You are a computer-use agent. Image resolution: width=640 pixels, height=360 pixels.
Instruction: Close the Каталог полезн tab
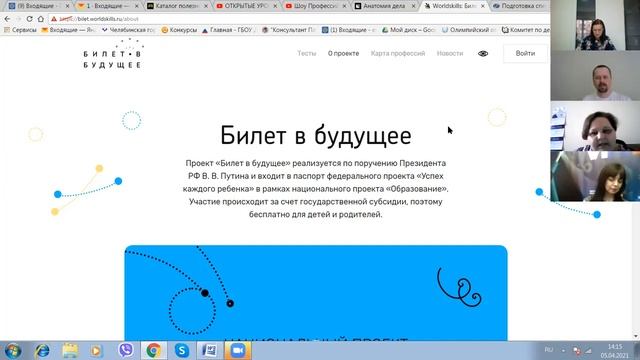206,6
